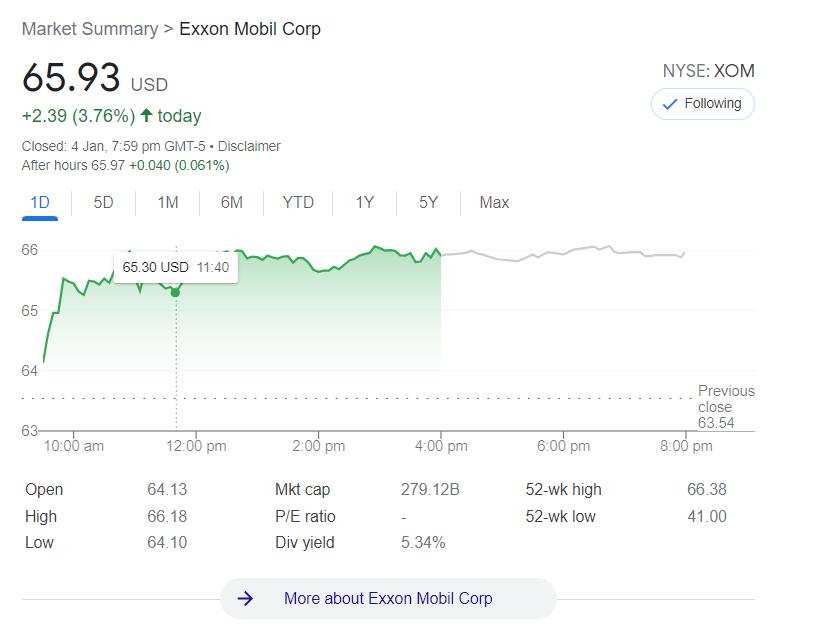
Task: Open the 6M chart view
Action: click(232, 202)
